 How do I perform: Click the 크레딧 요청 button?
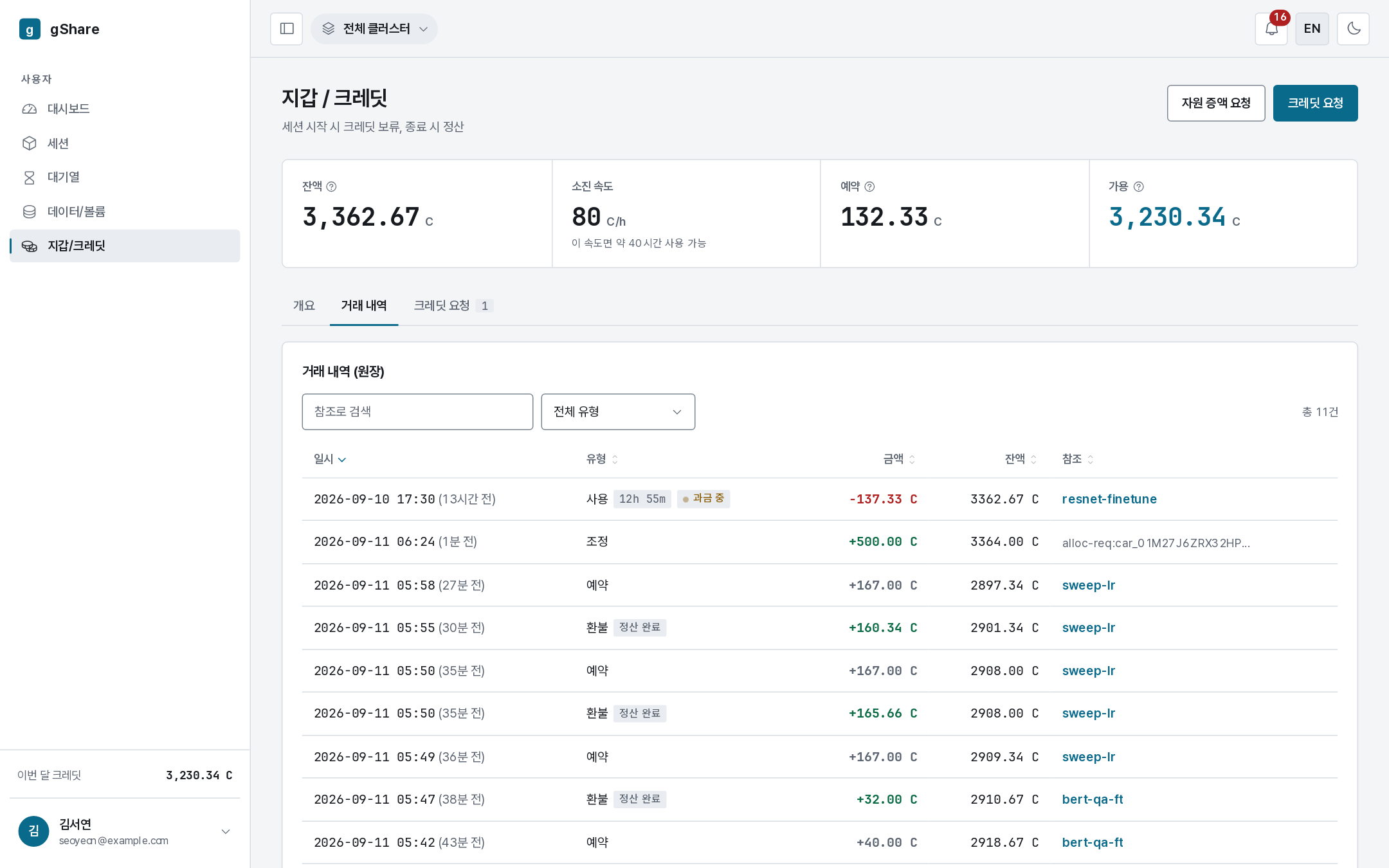[x=1315, y=103]
